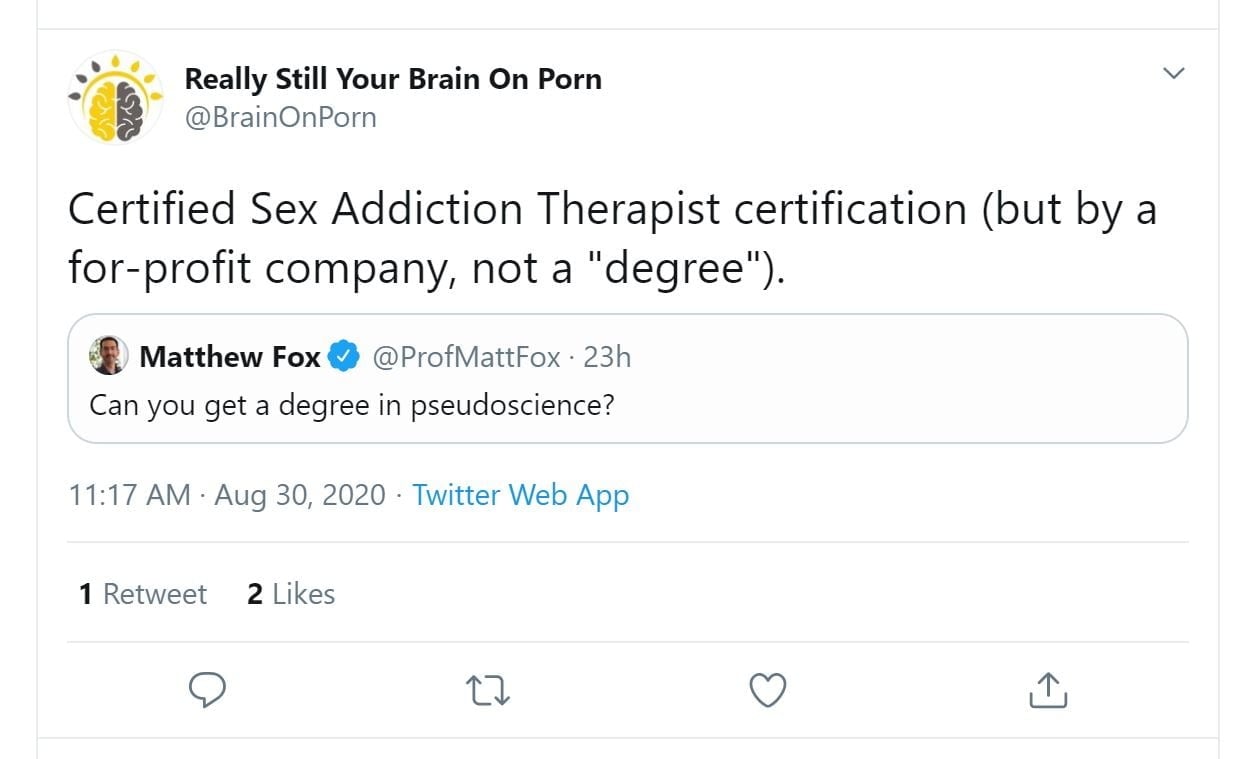Open the Twitter Web App link

click(520, 495)
